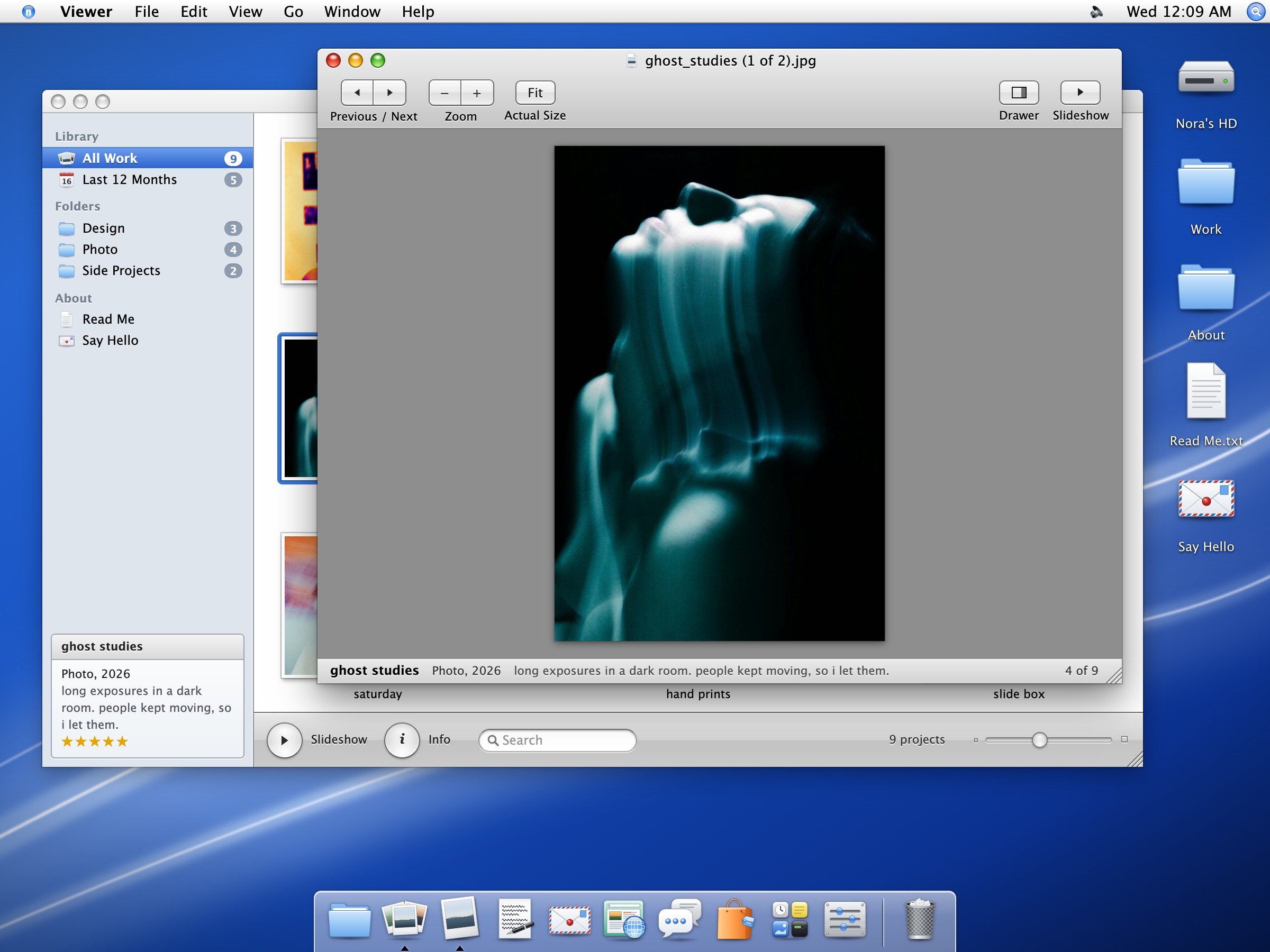This screenshot has width=1270, height=952.
Task: Select All Work in the Library sidebar
Action: pyautogui.click(x=148, y=158)
